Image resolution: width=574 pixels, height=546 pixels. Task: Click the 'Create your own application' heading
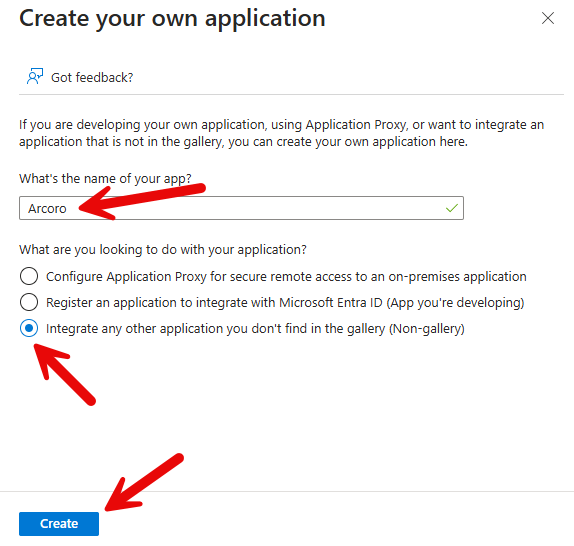click(172, 18)
